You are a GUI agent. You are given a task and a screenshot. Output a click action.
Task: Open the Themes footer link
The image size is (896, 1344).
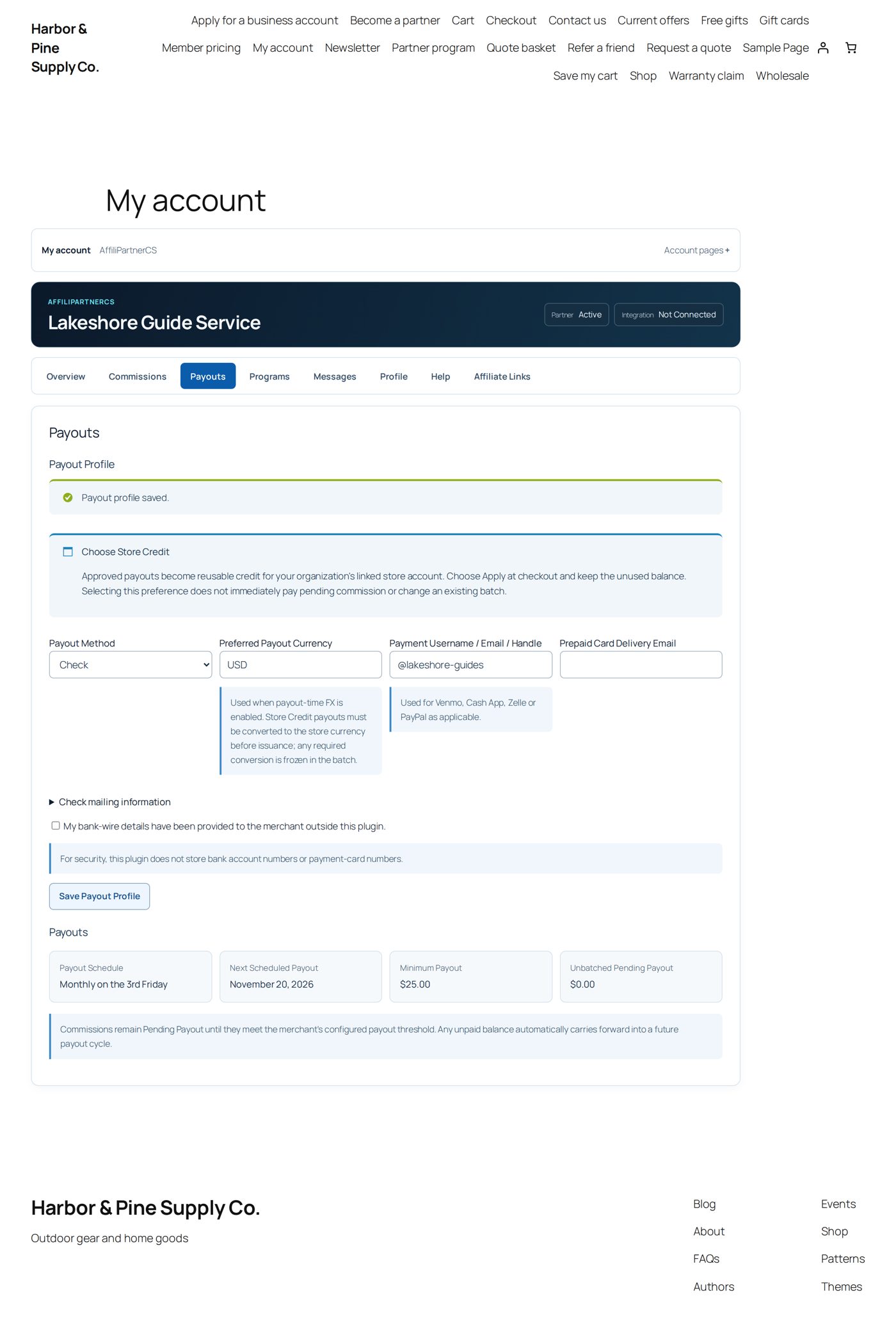coord(842,1286)
